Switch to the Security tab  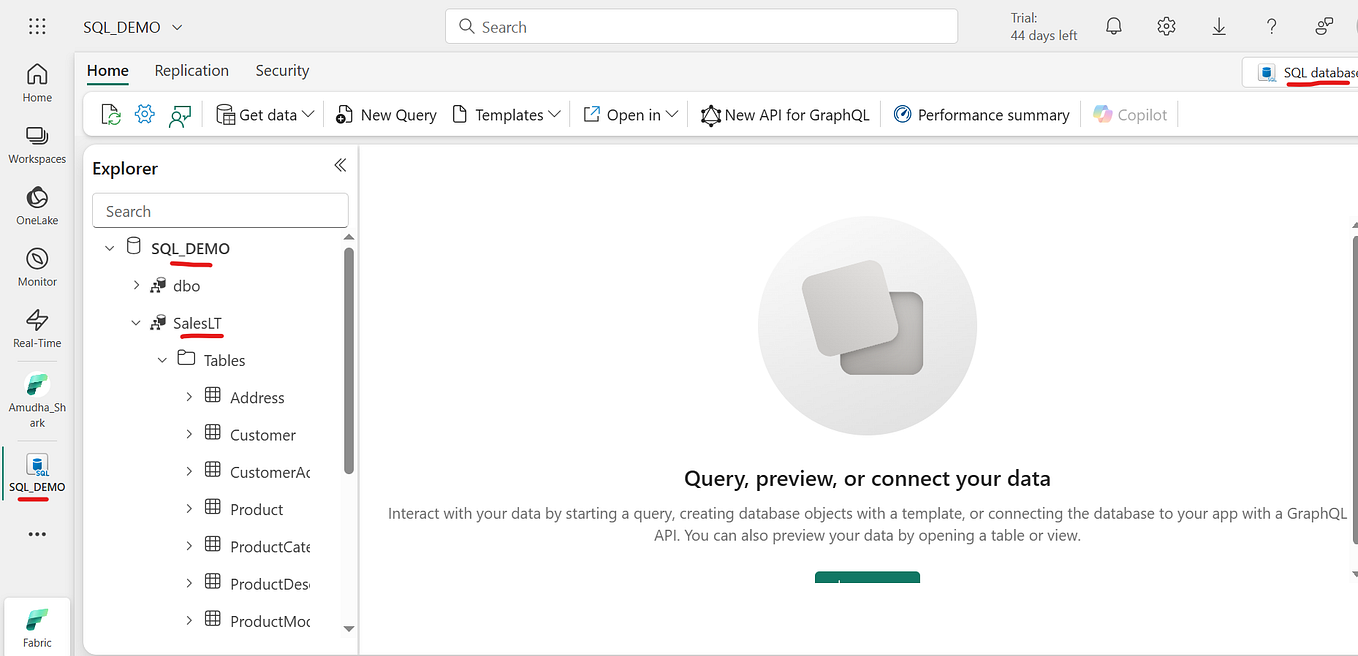click(281, 70)
